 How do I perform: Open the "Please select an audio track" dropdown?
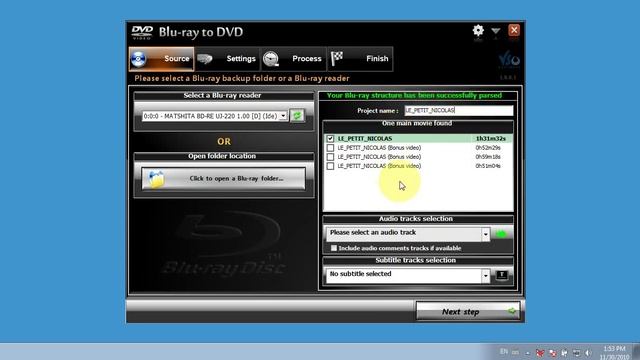(x=485, y=234)
